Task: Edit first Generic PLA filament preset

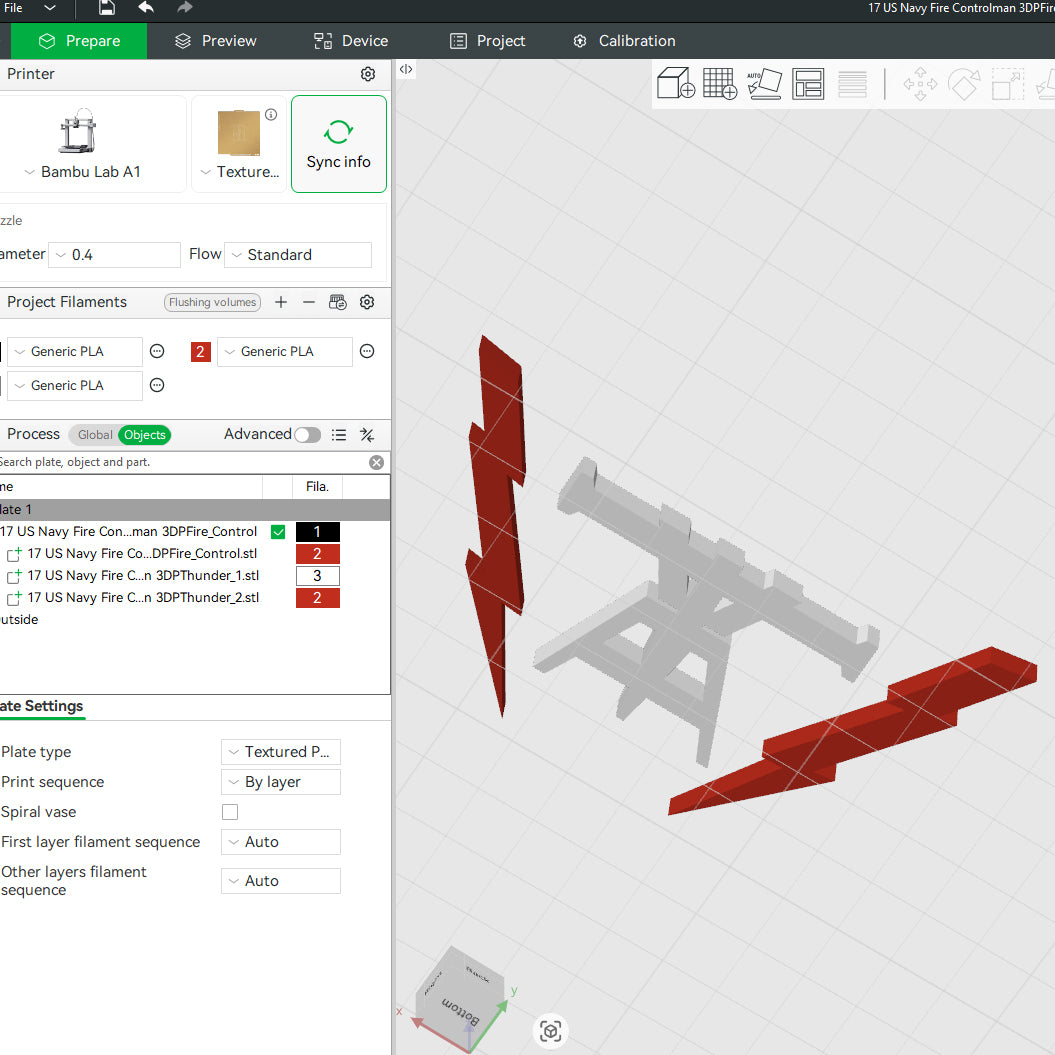Action: pyautogui.click(x=157, y=351)
